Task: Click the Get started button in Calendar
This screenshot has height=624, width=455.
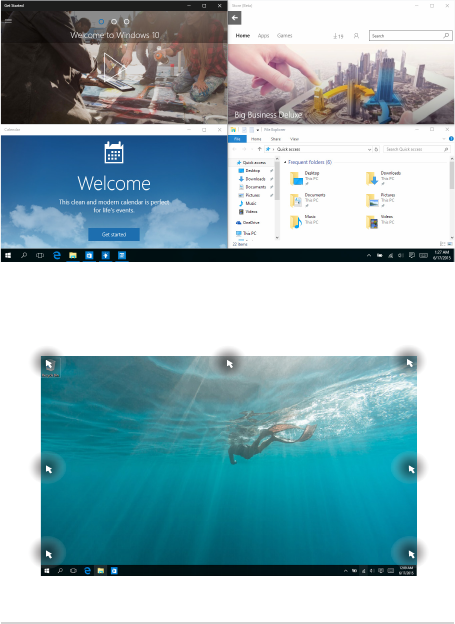Action: (x=114, y=234)
